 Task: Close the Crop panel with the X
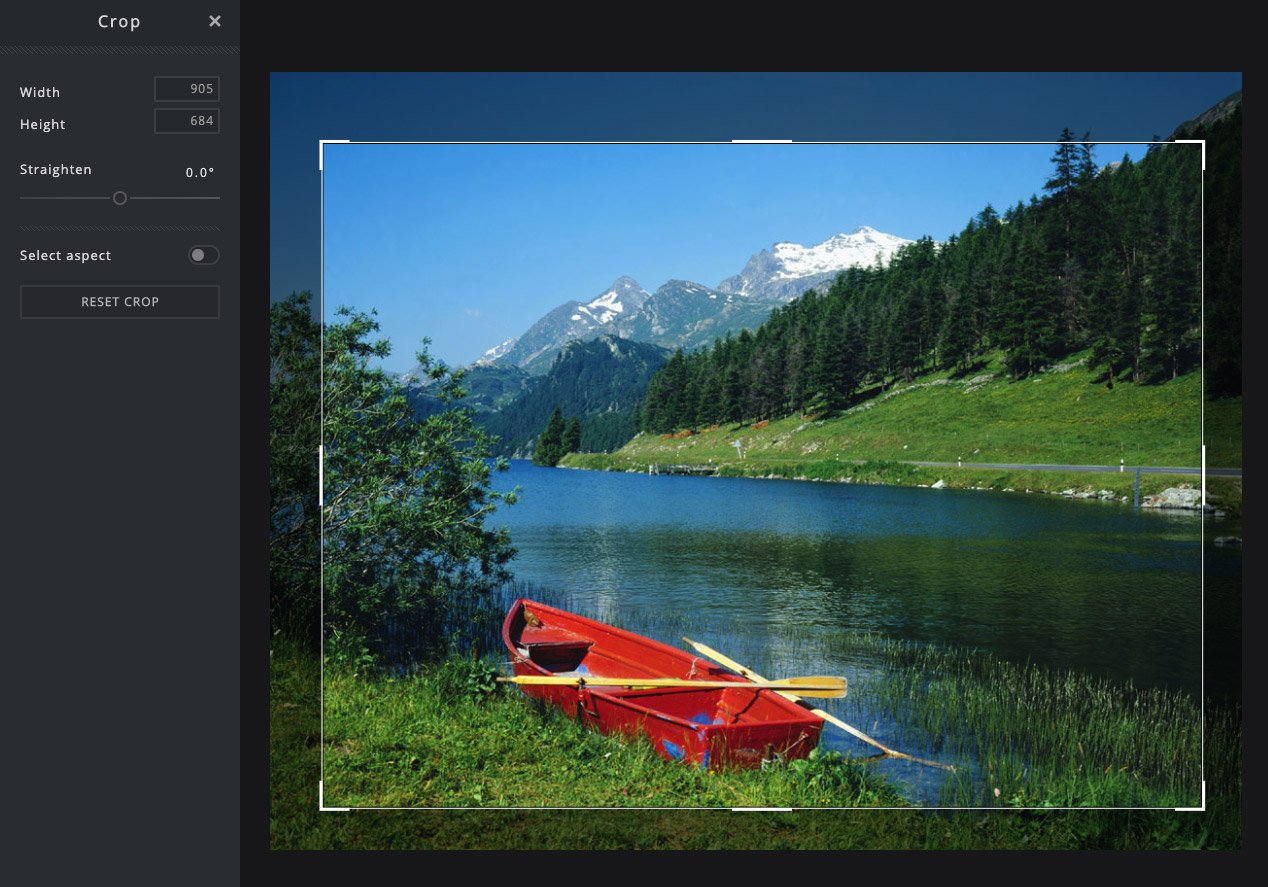click(214, 21)
